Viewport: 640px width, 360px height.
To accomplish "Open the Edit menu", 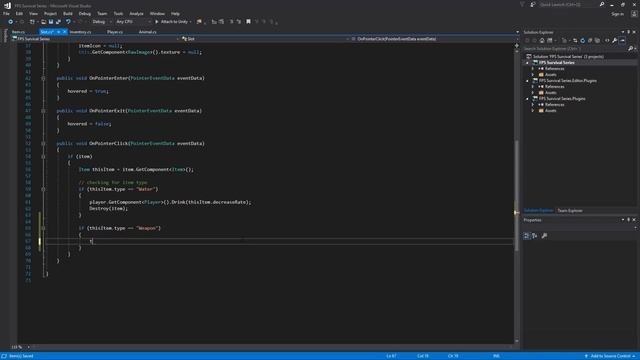I will point(19,13).
